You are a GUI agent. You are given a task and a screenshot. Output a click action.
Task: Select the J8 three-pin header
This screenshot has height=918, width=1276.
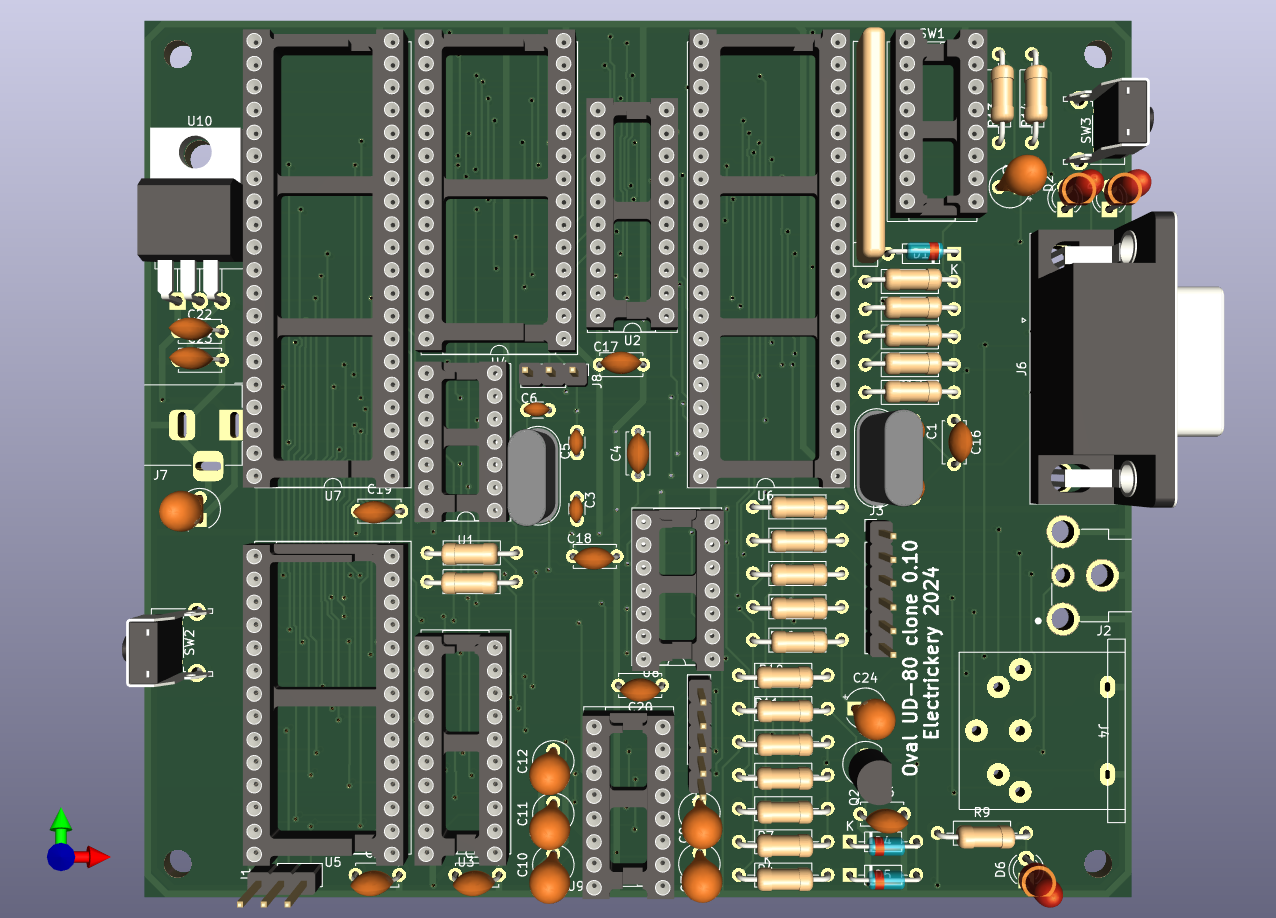(550, 374)
